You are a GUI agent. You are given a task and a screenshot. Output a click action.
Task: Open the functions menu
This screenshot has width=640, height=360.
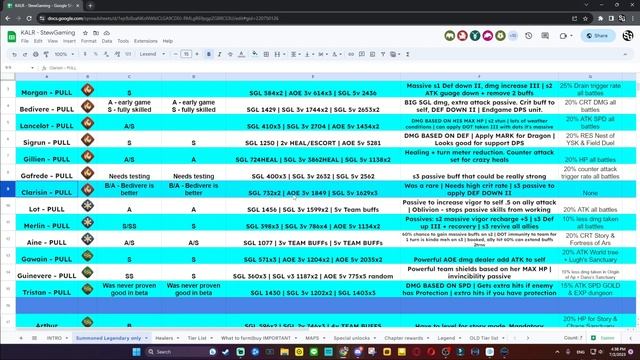coord(407,54)
